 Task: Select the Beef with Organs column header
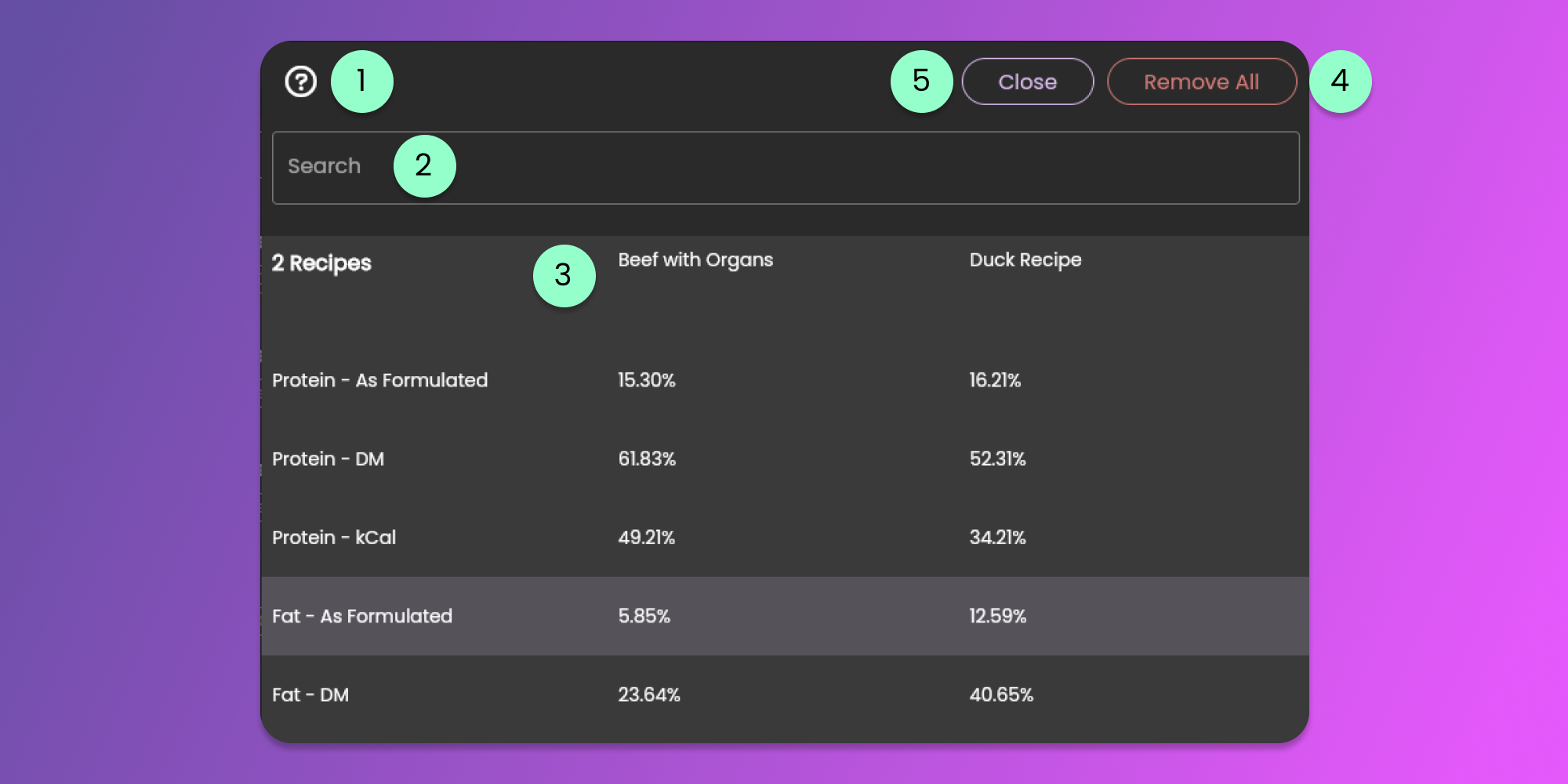pos(695,260)
